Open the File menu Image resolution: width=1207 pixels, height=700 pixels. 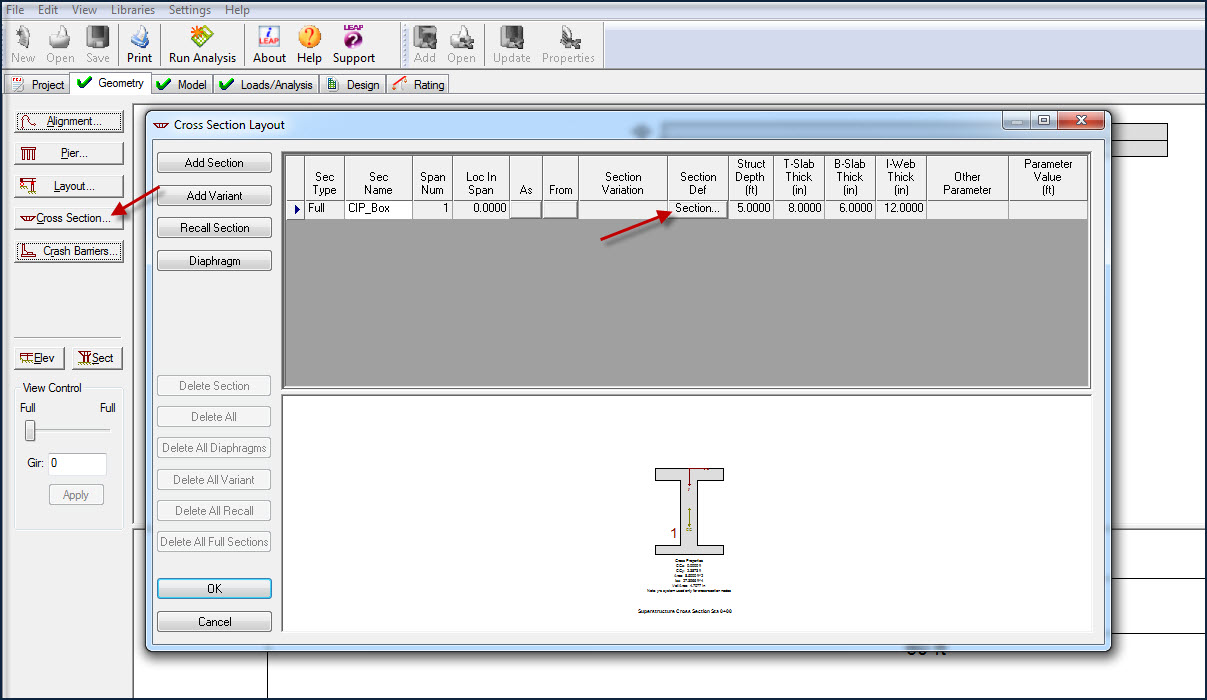[x=15, y=9]
